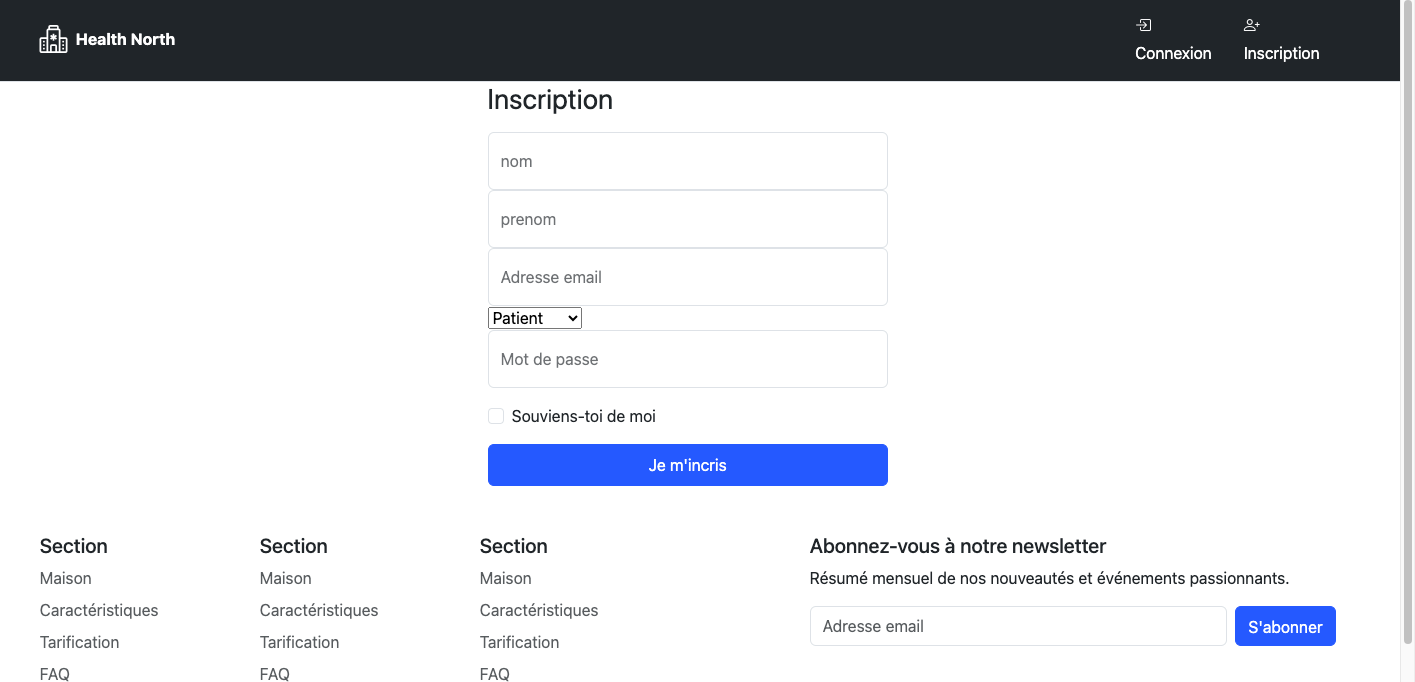
Task: Focus the 'prenom' input field
Action: pos(687,219)
